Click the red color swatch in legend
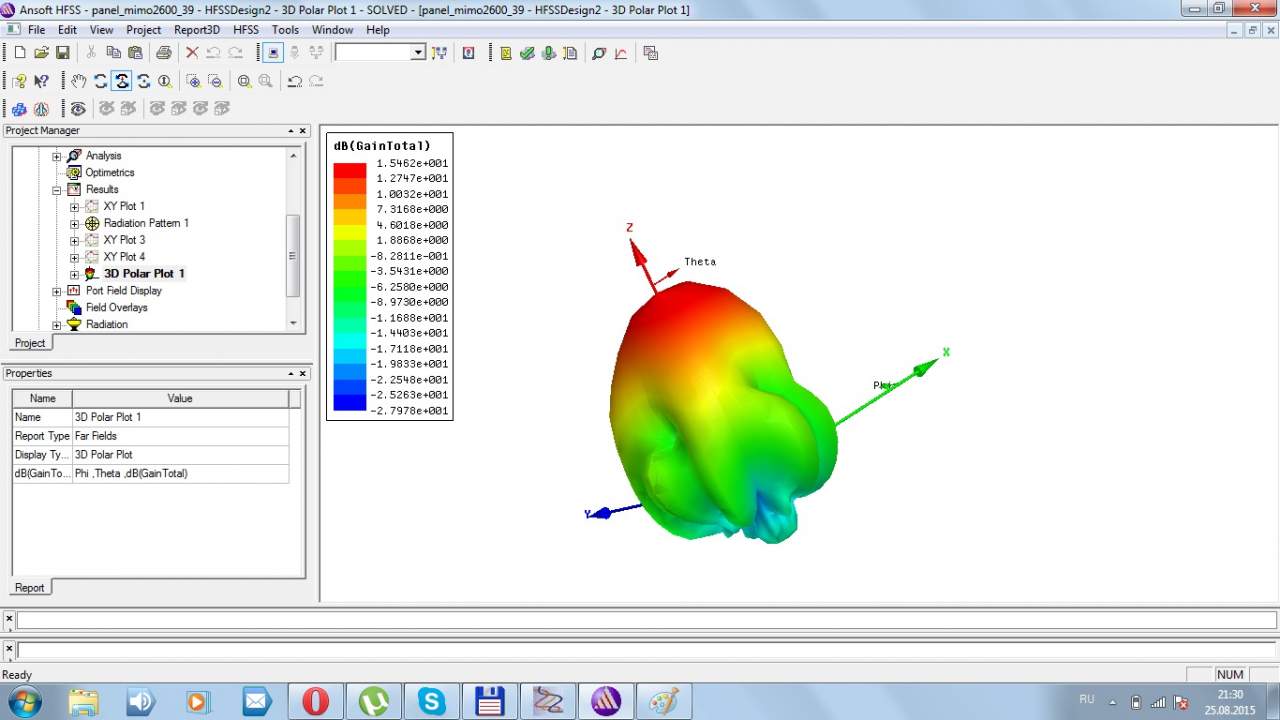 point(350,170)
